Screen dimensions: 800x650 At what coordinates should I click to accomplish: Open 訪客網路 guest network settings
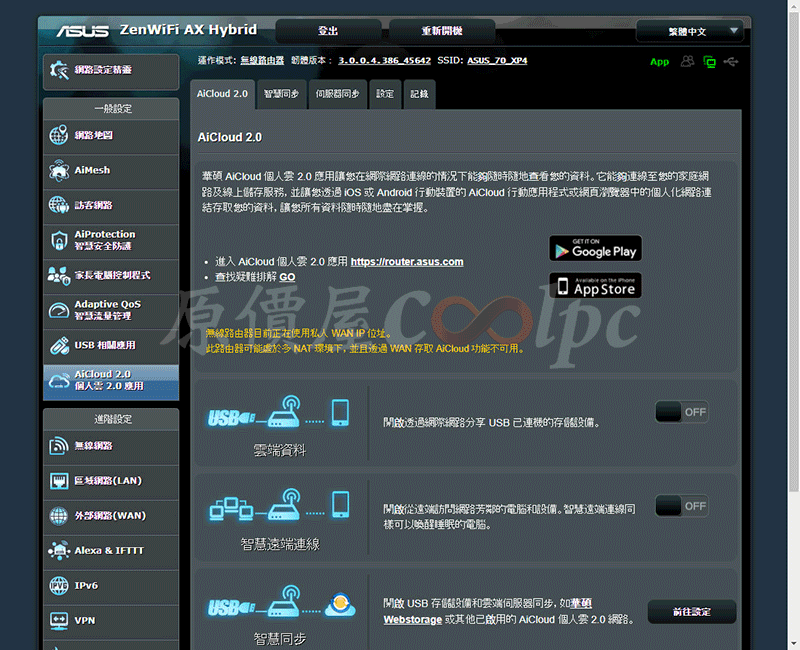pos(111,205)
